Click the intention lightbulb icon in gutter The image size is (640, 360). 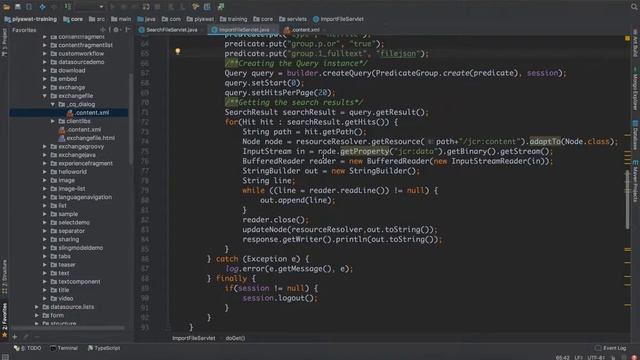(x=178, y=51)
